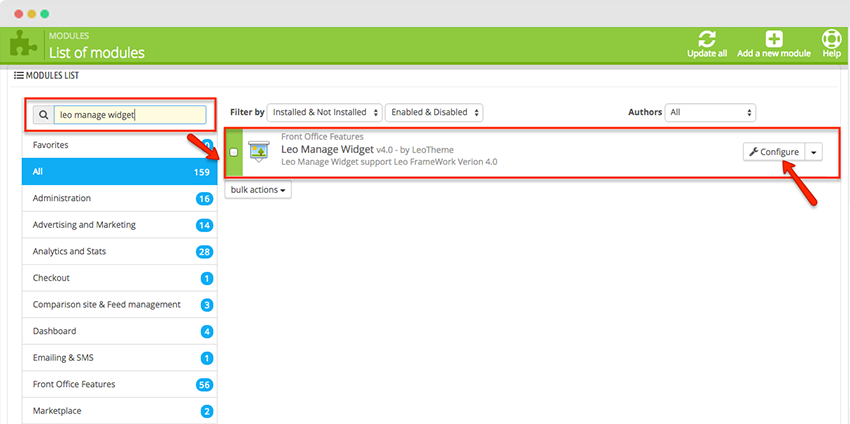This screenshot has width=850, height=424.
Task: Click the module search input field
Action: coord(130,115)
